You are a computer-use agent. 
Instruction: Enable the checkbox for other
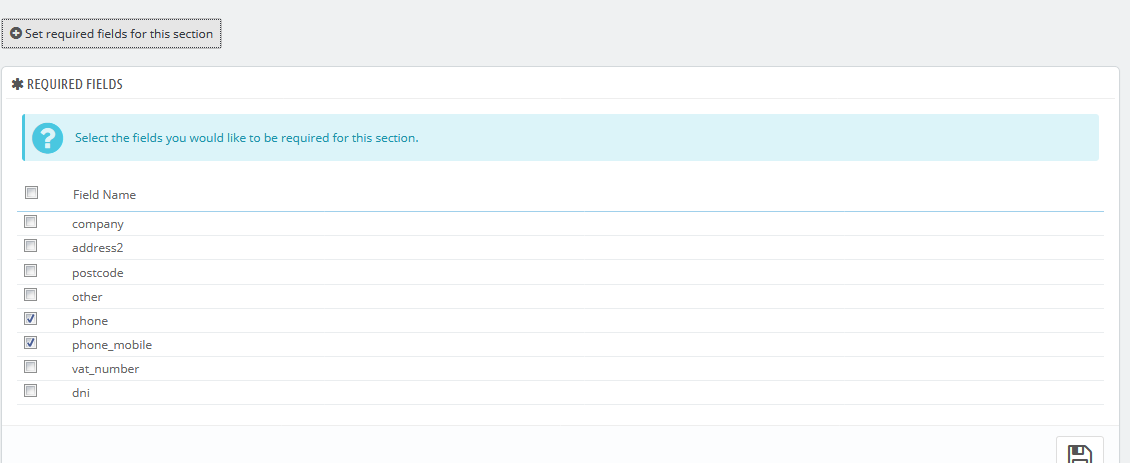coord(30,295)
